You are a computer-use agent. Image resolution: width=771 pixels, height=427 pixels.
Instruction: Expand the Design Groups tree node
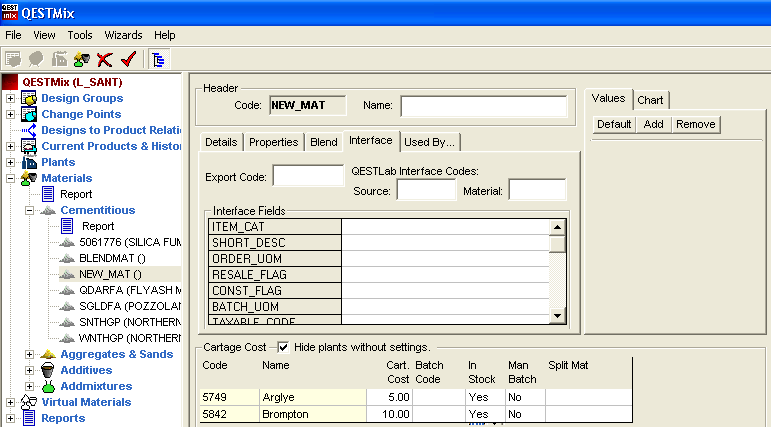11,98
